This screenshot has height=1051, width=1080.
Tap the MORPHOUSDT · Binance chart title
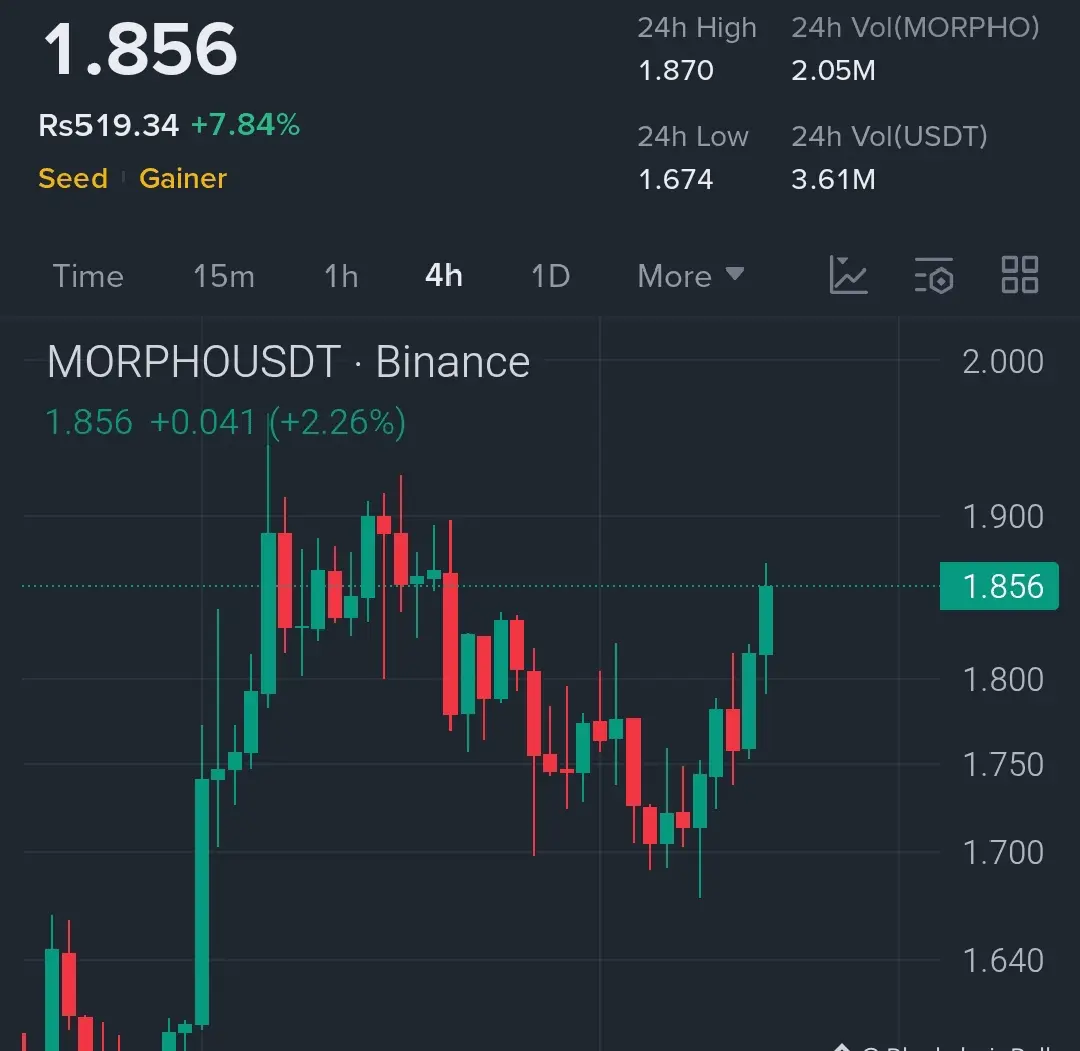point(289,362)
